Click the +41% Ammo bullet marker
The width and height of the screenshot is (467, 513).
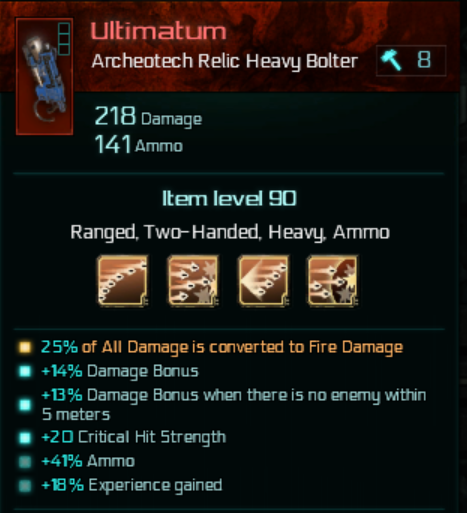(25, 462)
